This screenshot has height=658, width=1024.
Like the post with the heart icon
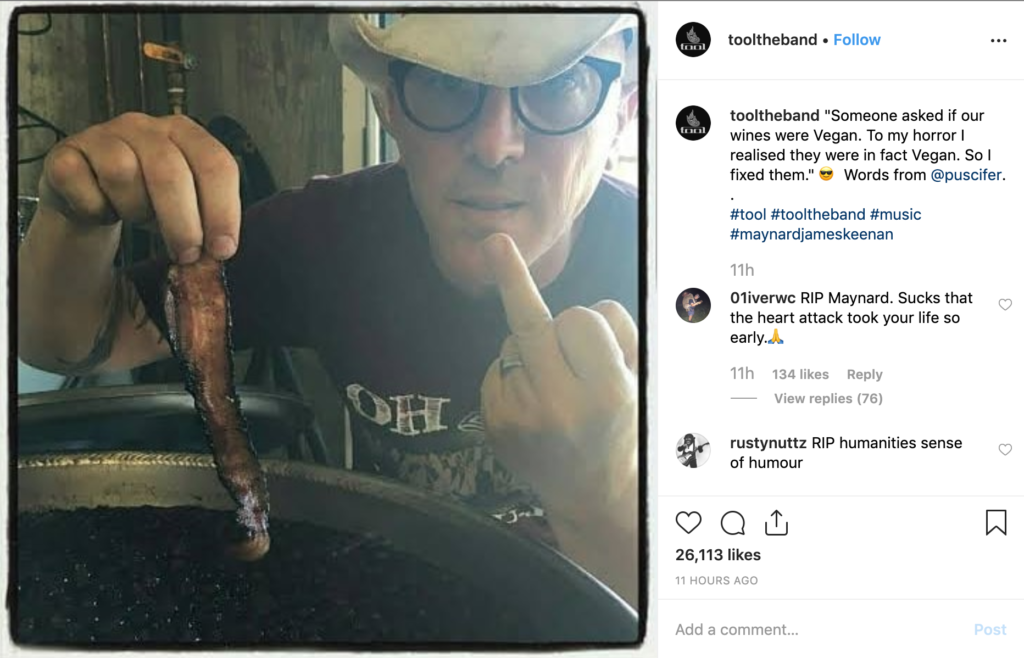tap(688, 523)
